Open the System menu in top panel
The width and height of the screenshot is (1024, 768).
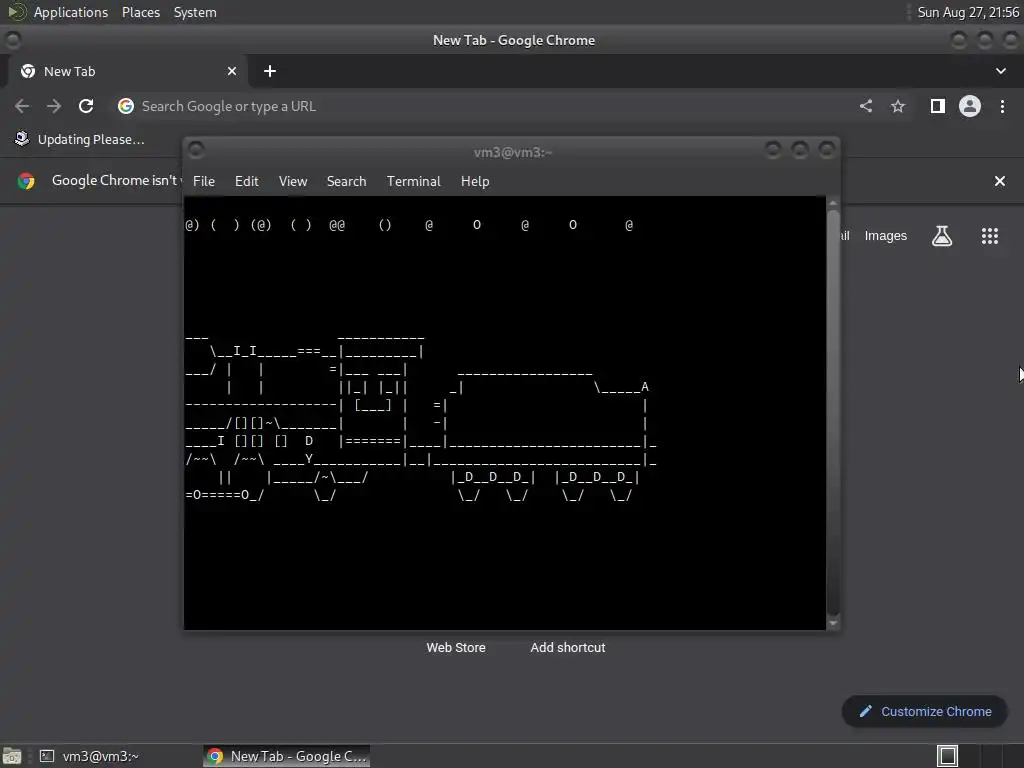click(x=195, y=12)
